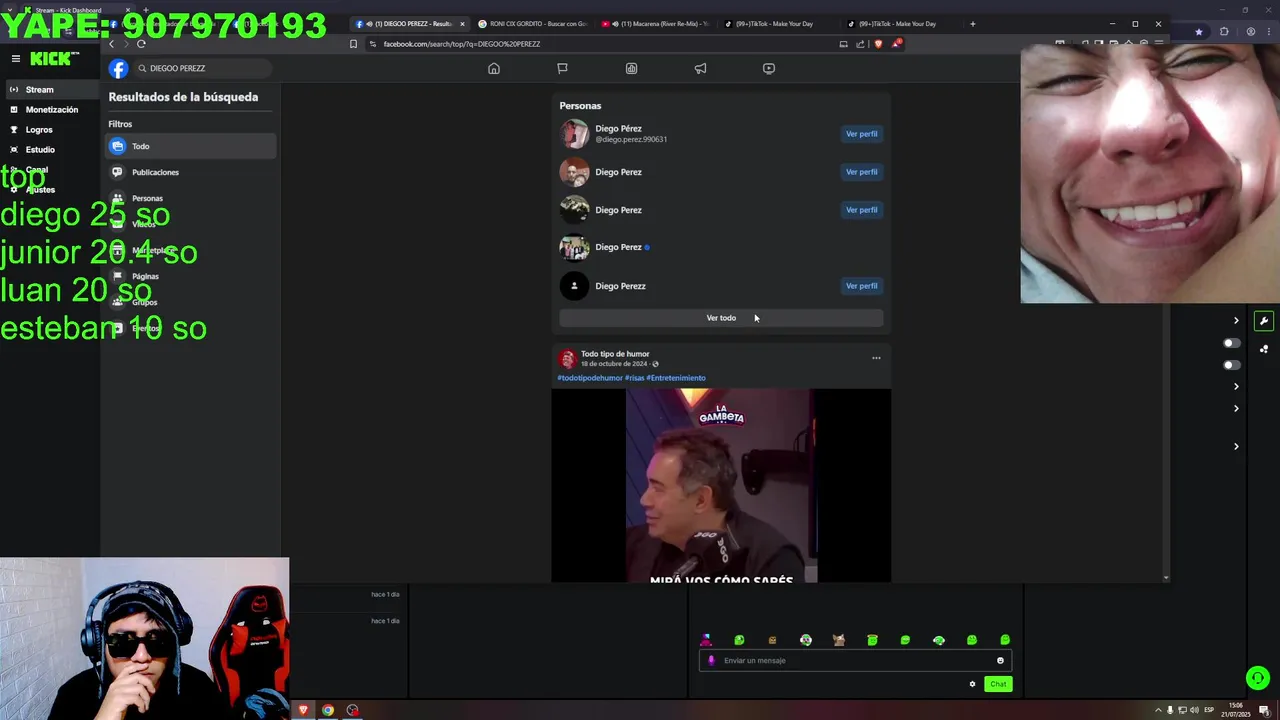Viewport: 1280px width, 720px height.
Task: Open the Facebook Pages flag icon
Action: 562,68
